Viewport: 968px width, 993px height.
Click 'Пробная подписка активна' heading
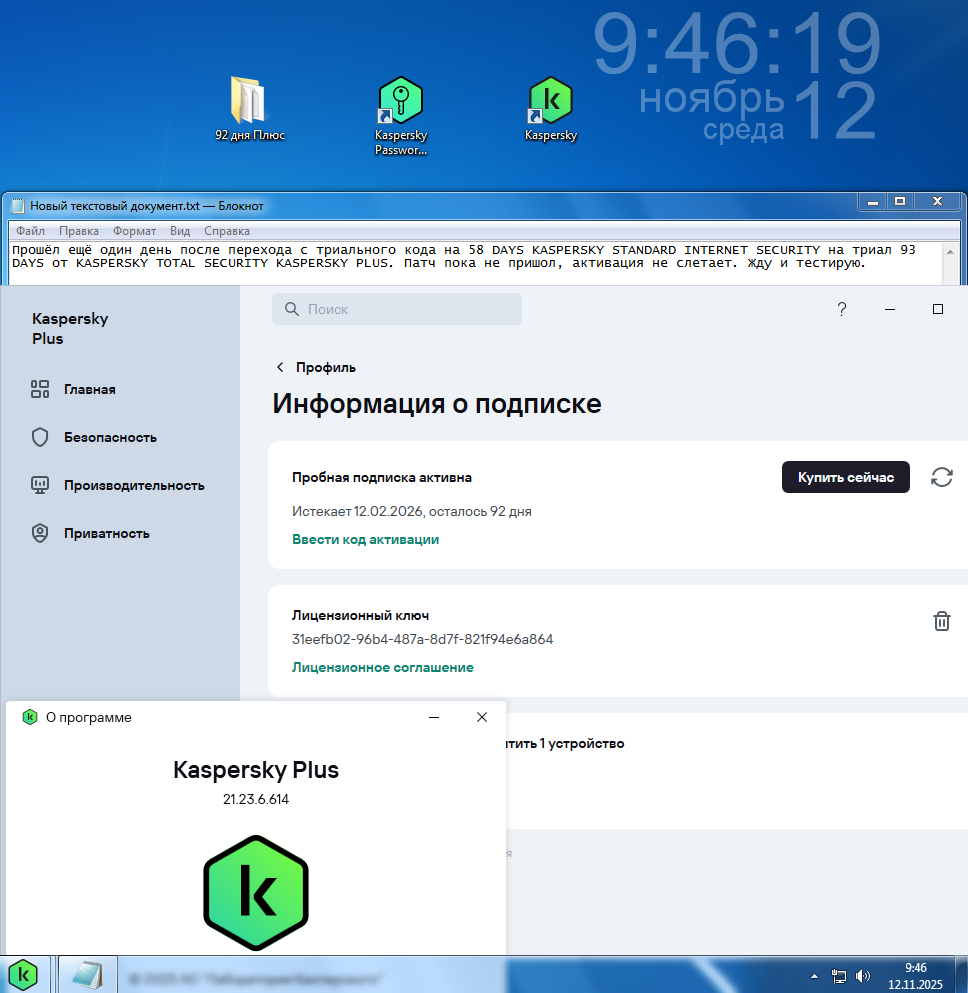382,478
